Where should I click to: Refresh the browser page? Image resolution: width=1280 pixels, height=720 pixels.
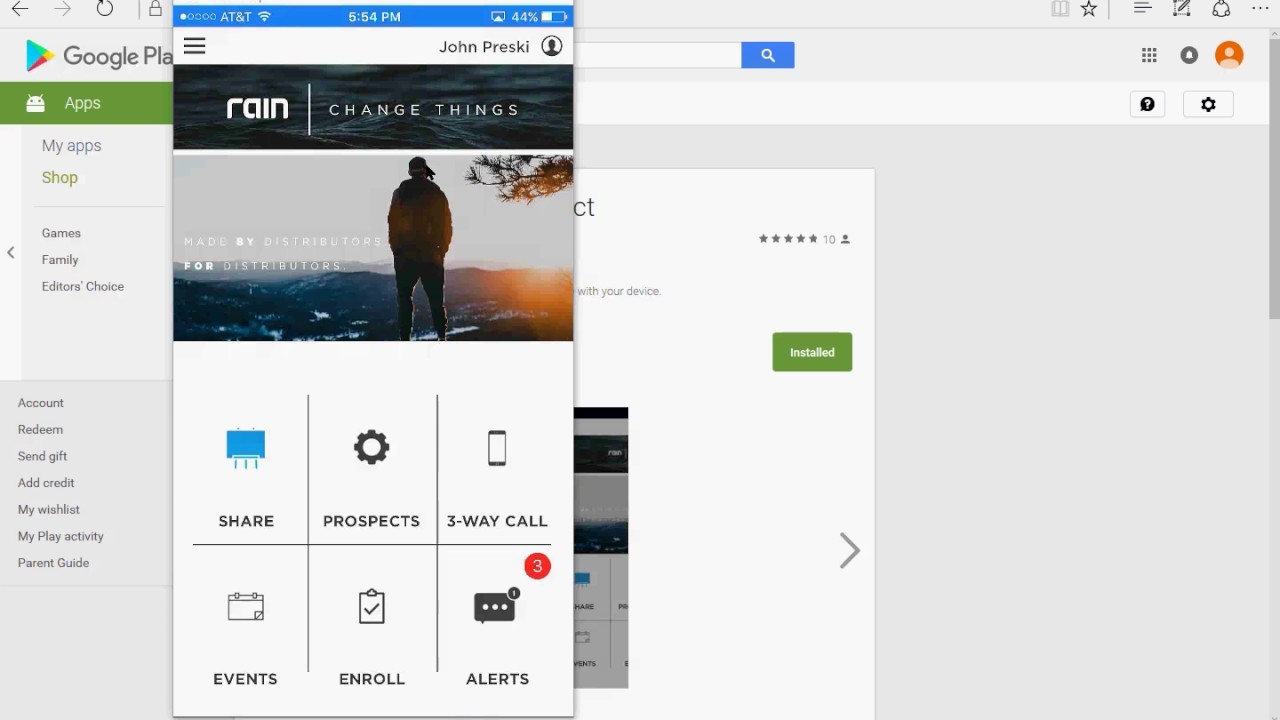(x=105, y=9)
